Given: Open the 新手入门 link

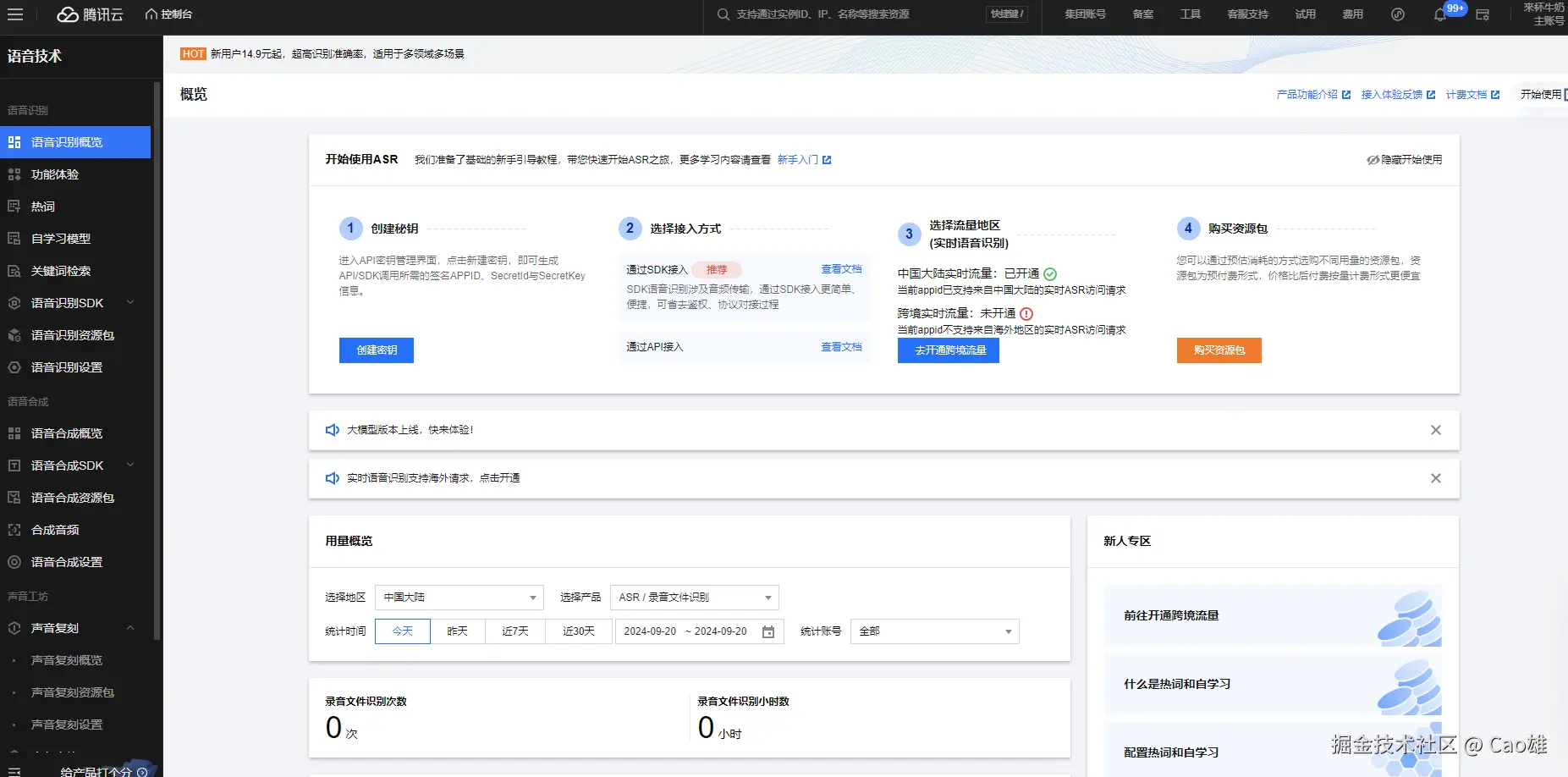Looking at the screenshot, I should point(804,160).
